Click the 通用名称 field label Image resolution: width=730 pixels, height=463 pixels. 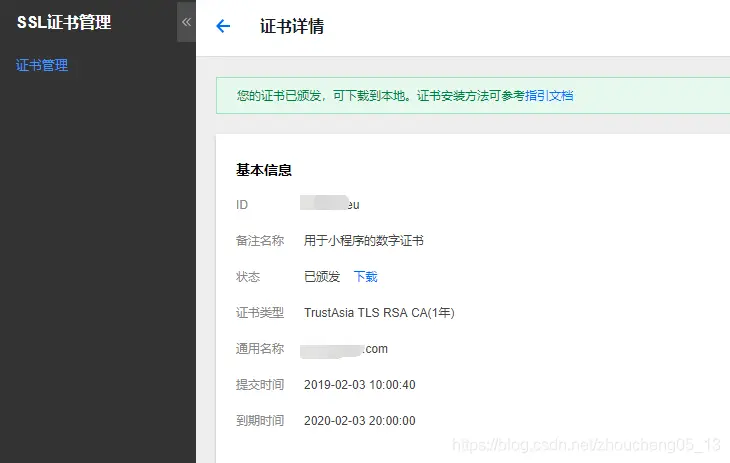click(x=259, y=349)
